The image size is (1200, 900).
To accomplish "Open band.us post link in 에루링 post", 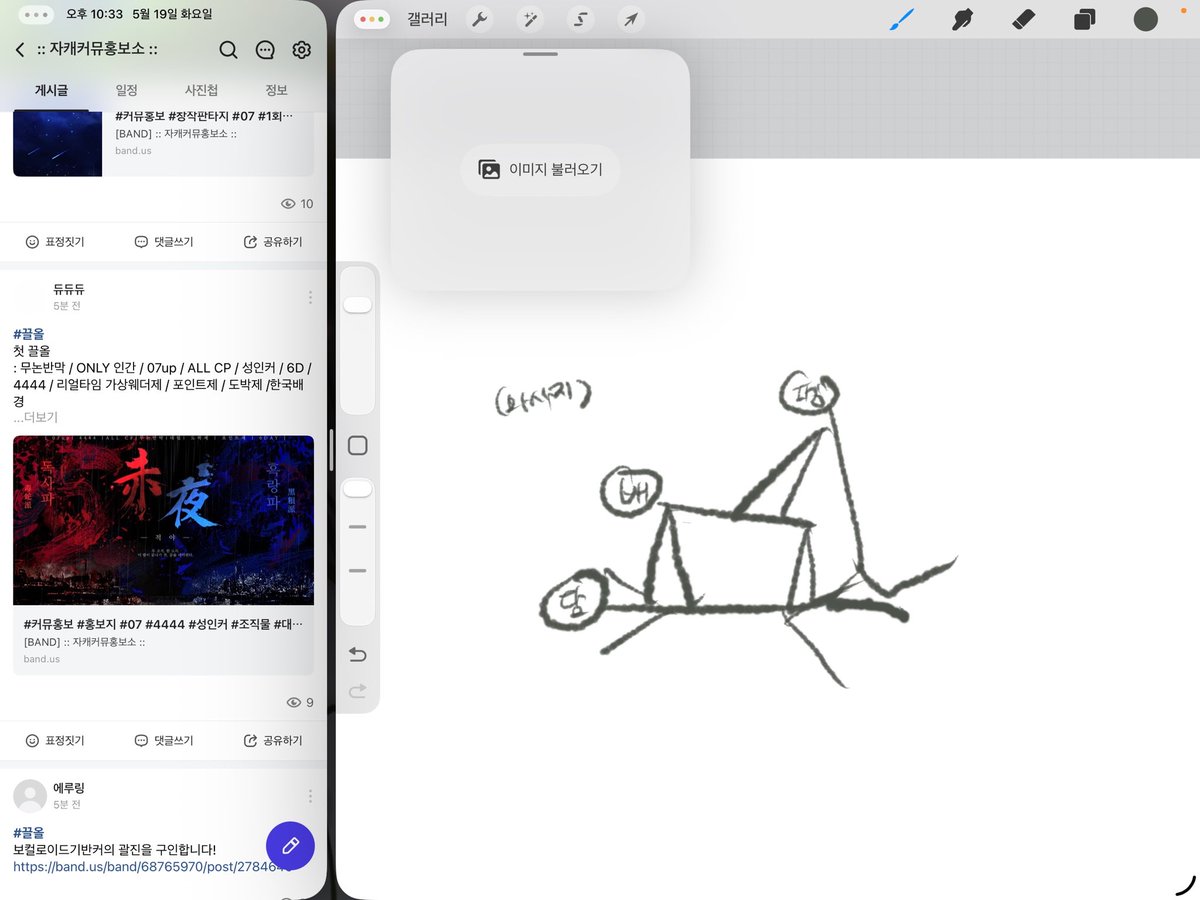I will [x=153, y=867].
